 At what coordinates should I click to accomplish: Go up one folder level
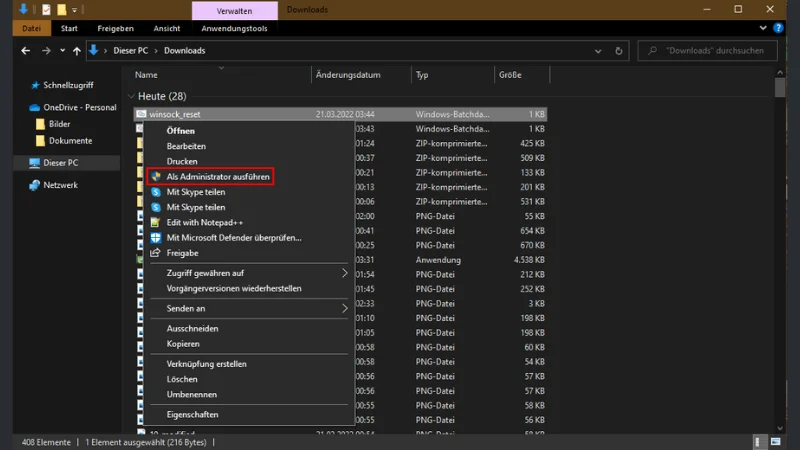point(77,51)
